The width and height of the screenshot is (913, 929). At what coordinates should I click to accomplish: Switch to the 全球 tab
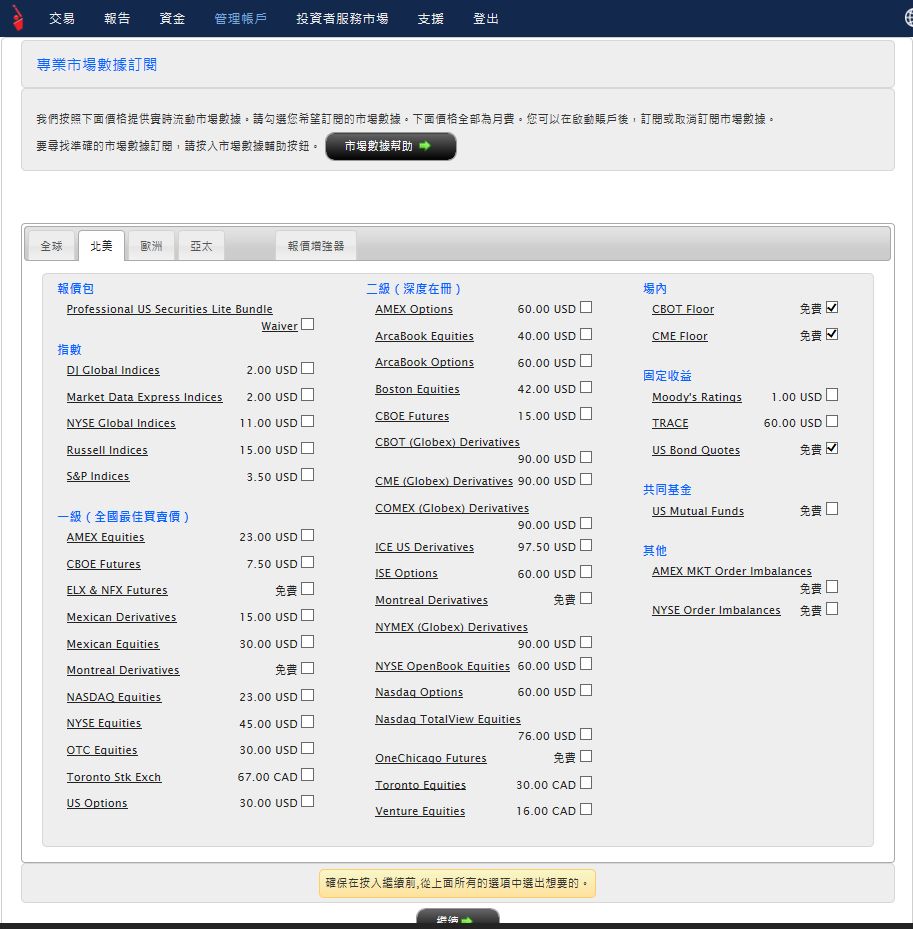[51, 246]
